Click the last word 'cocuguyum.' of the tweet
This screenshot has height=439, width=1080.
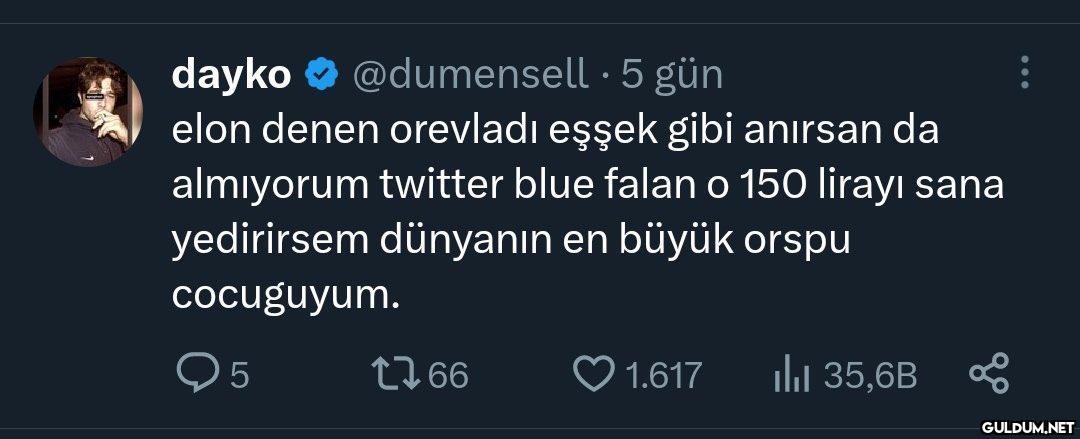click(286, 296)
